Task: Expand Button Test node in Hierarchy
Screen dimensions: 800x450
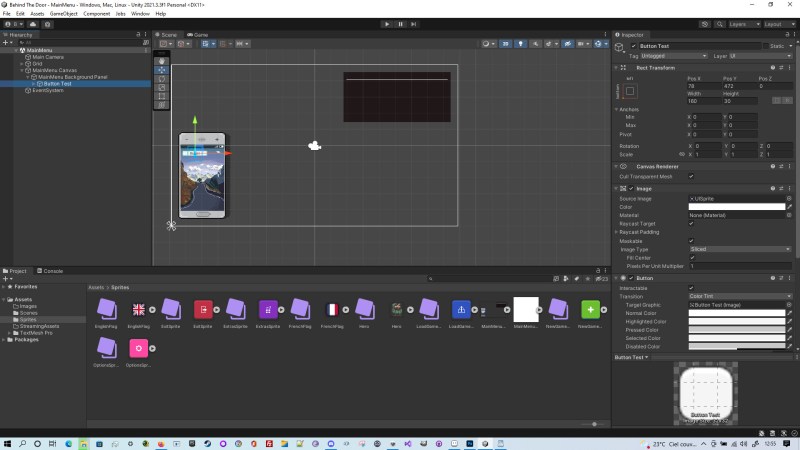Action: [x=34, y=84]
